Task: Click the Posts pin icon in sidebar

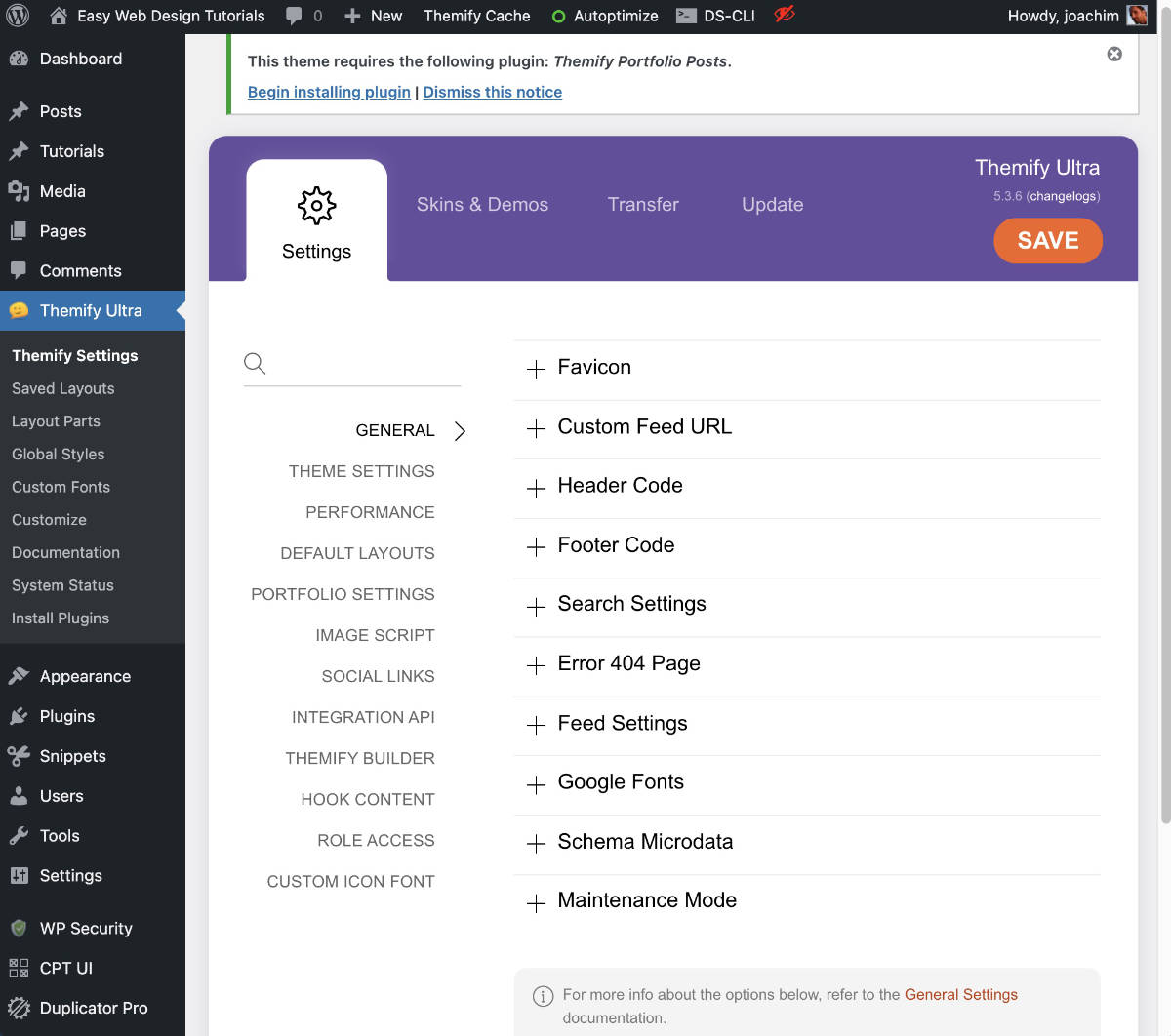Action: tap(19, 111)
